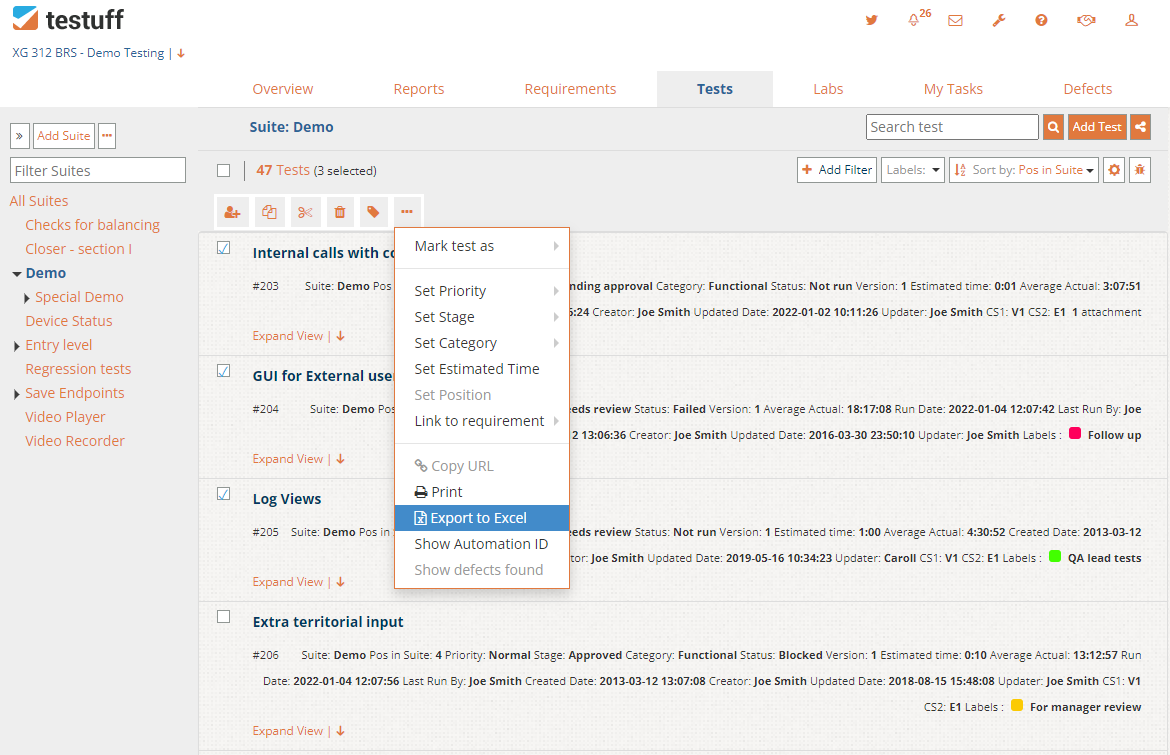Viewport: 1170px width, 755px height.
Task: Switch to the Defects tab
Action: [x=1087, y=89]
